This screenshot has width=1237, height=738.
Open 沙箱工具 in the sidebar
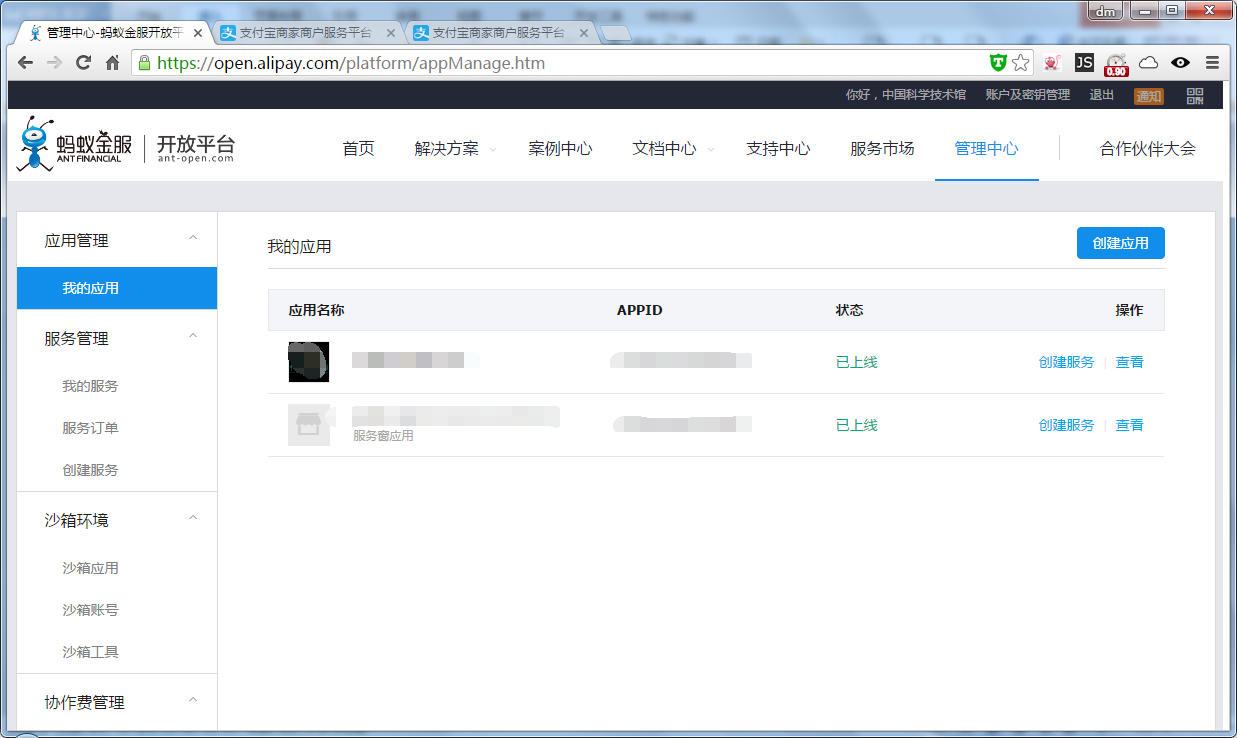coord(90,652)
